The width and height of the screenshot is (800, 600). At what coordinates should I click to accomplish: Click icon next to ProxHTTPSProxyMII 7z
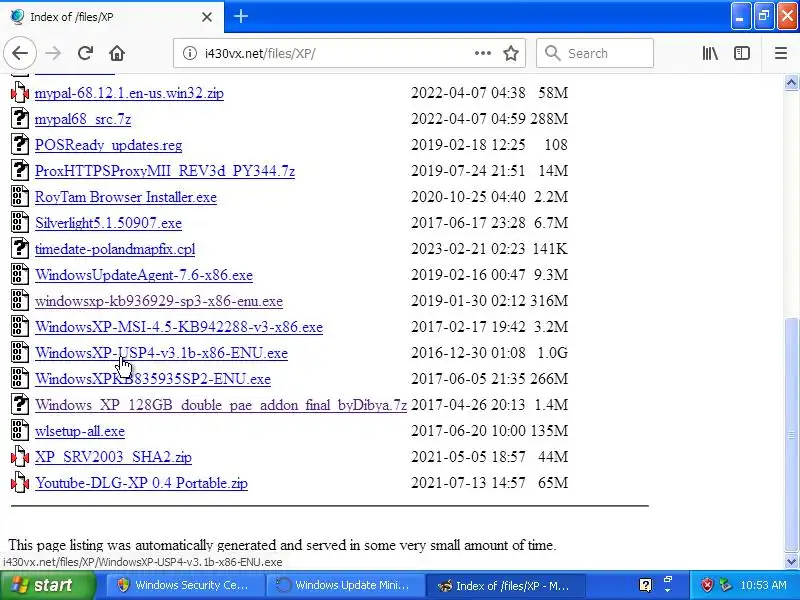pyautogui.click(x=20, y=171)
